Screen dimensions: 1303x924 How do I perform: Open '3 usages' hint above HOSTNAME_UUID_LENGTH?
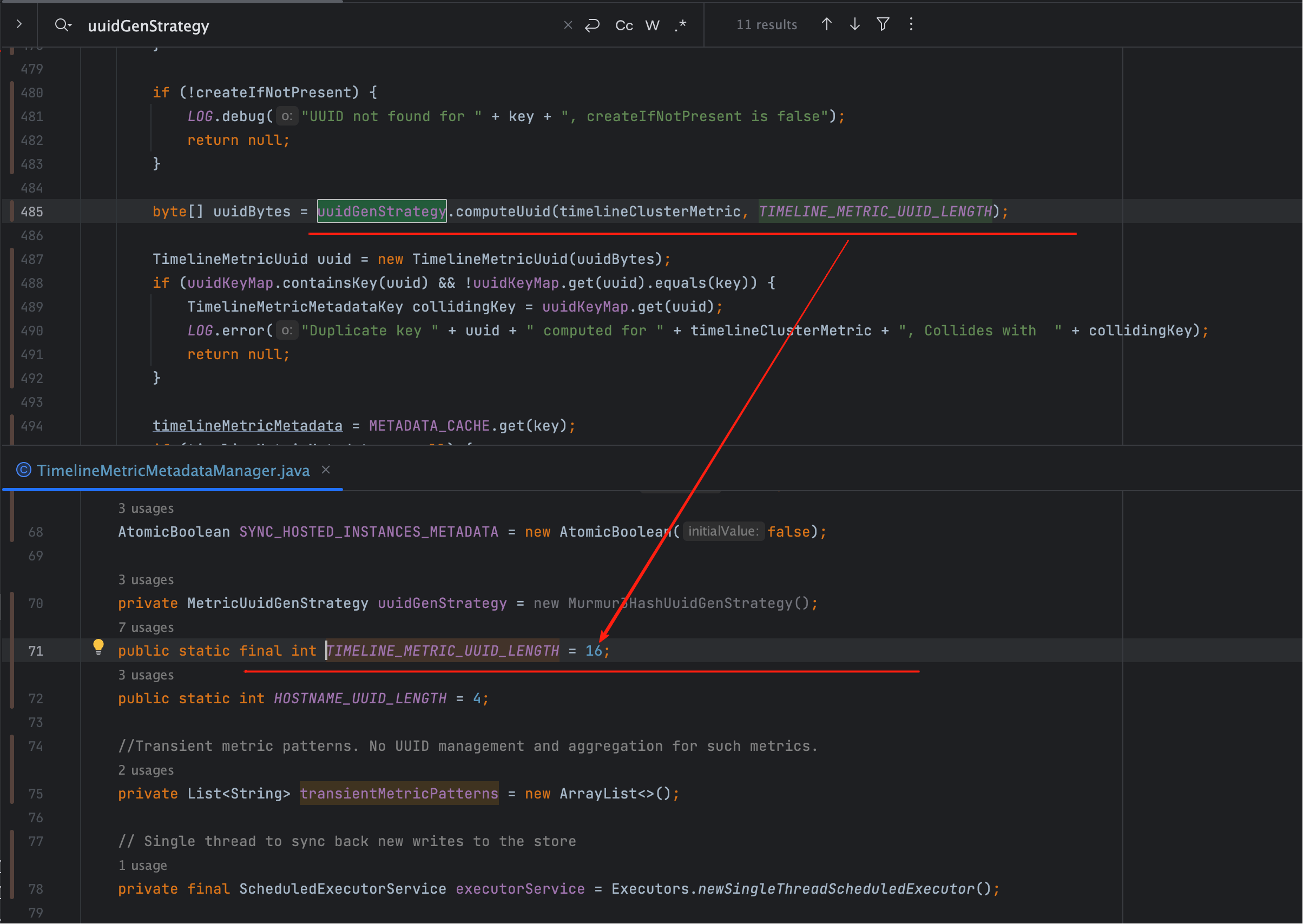tap(146, 675)
